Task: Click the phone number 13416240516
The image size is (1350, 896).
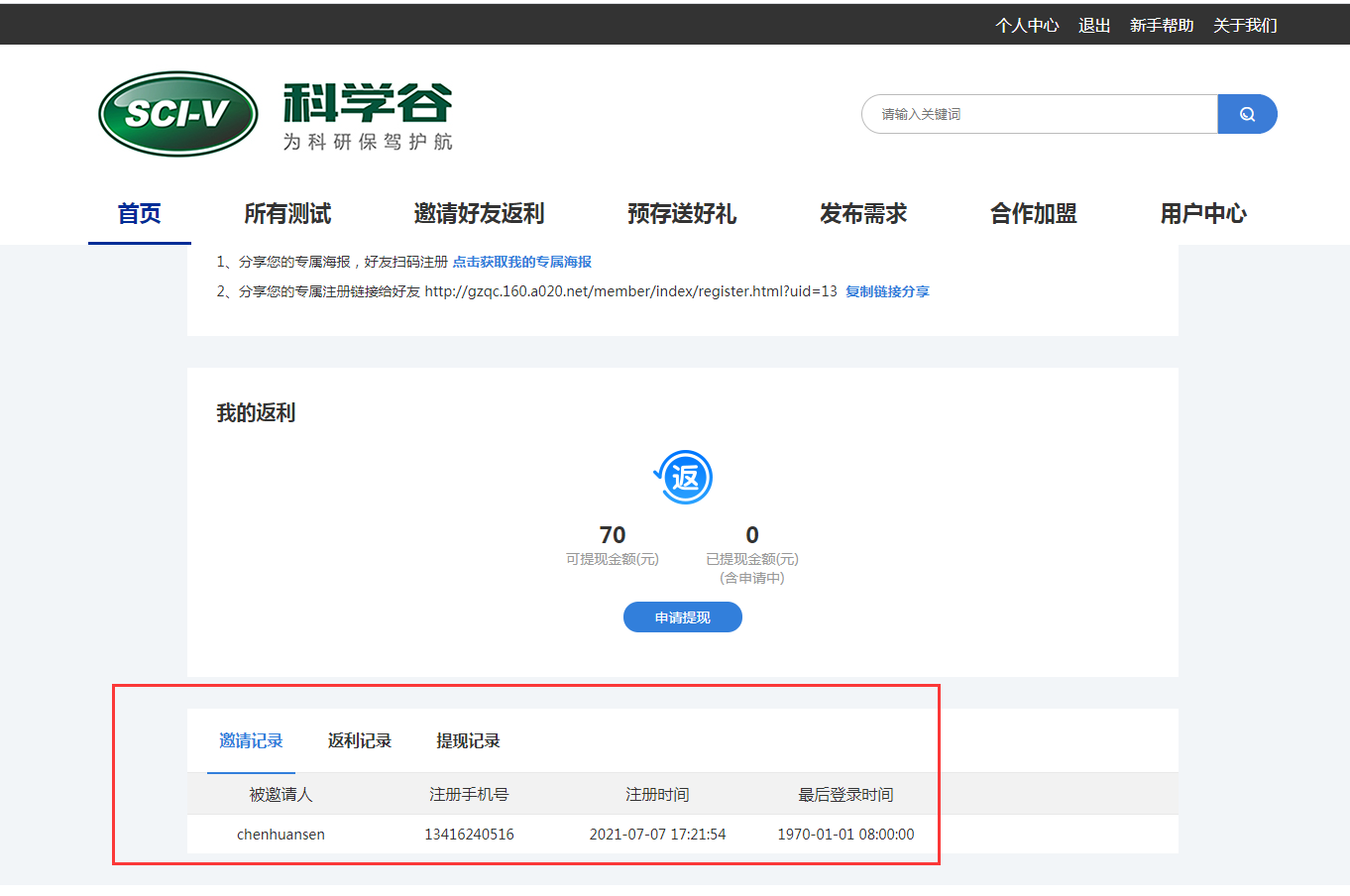Action: pos(469,835)
